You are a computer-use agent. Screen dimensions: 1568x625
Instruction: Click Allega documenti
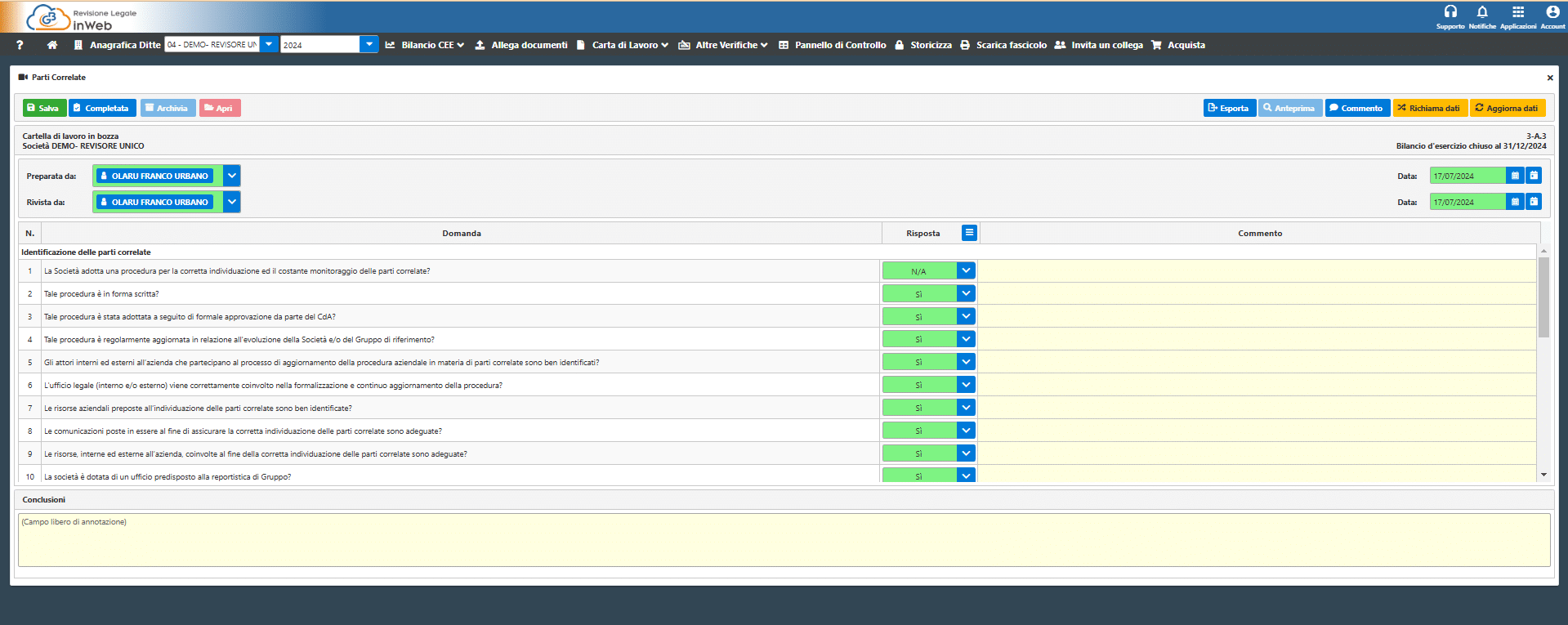click(521, 45)
